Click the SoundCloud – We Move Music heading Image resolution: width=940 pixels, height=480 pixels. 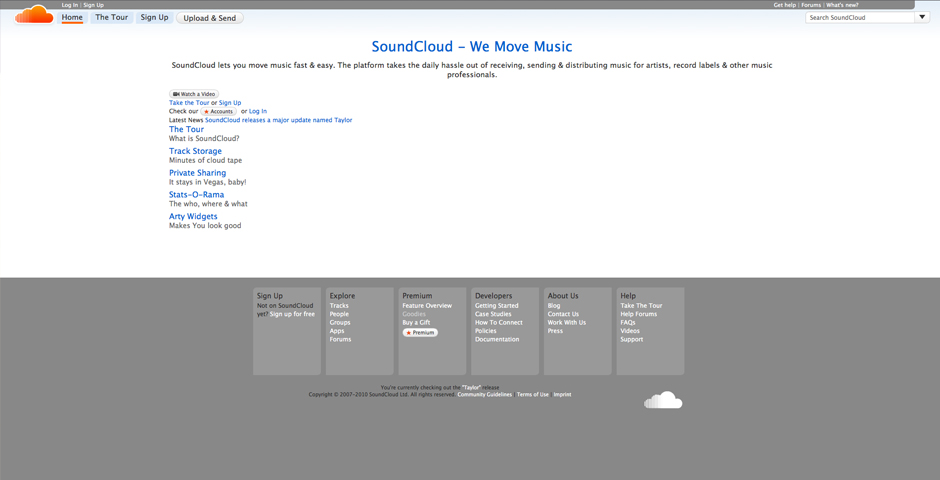[472, 47]
